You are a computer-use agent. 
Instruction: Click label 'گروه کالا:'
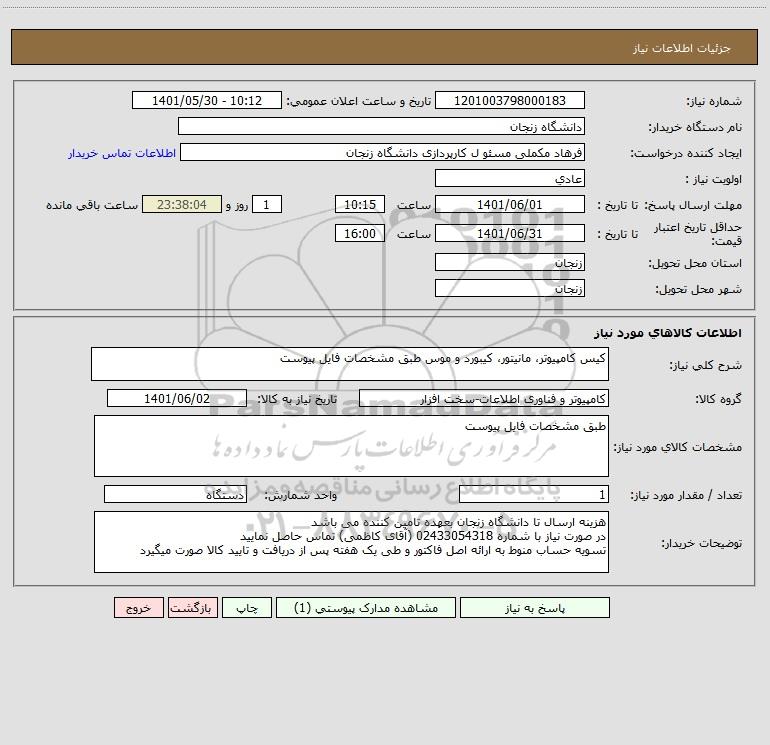point(718,400)
